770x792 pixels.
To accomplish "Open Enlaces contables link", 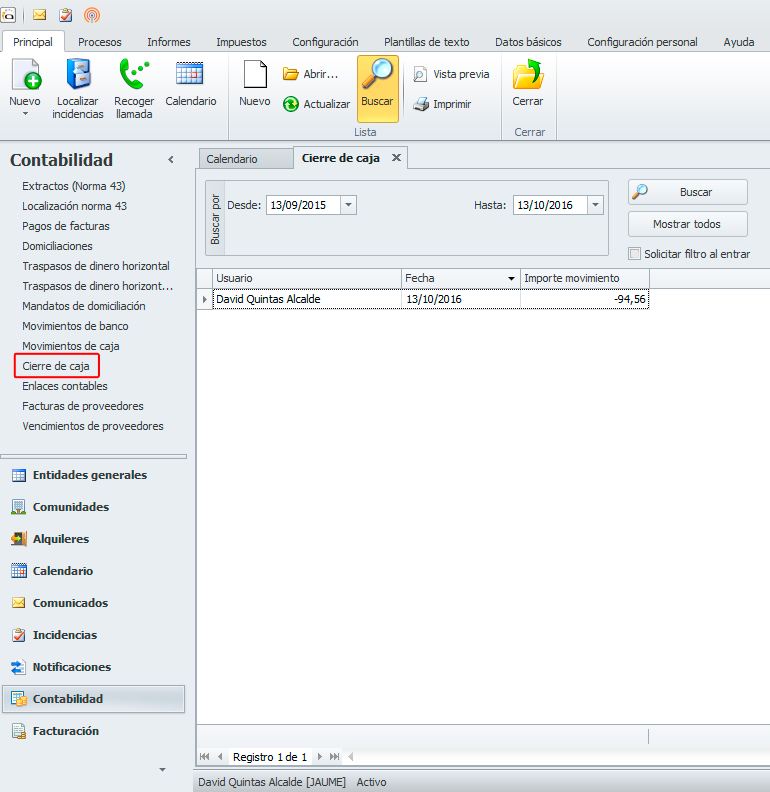I will coord(65,386).
